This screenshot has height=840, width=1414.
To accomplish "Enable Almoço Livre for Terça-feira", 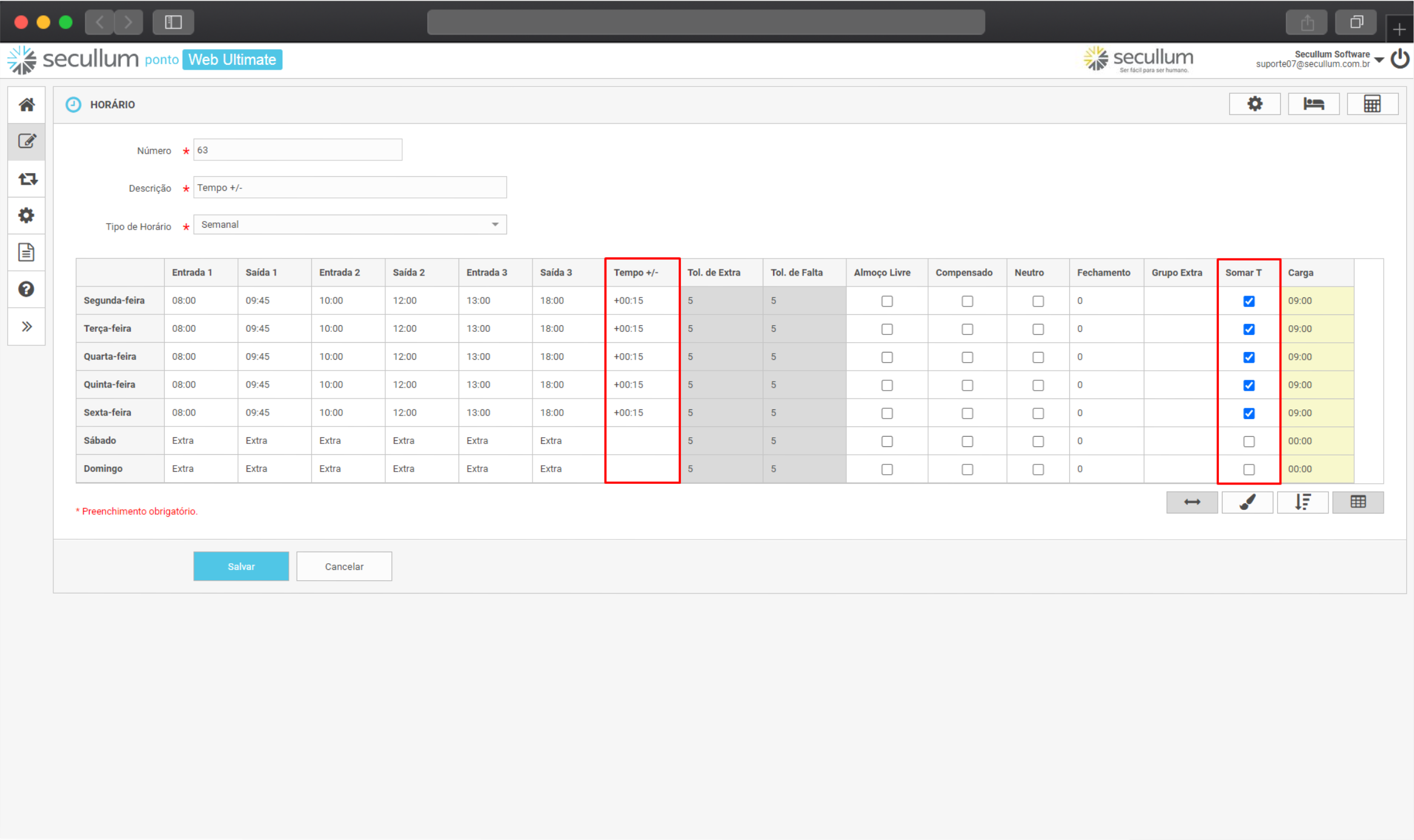I will tap(887, 329).
